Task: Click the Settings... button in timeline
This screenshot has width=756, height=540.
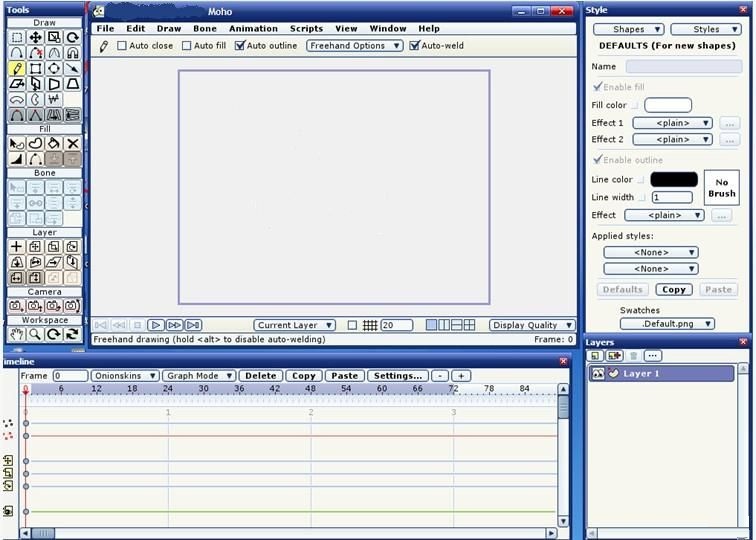Action: pos(397,376)
